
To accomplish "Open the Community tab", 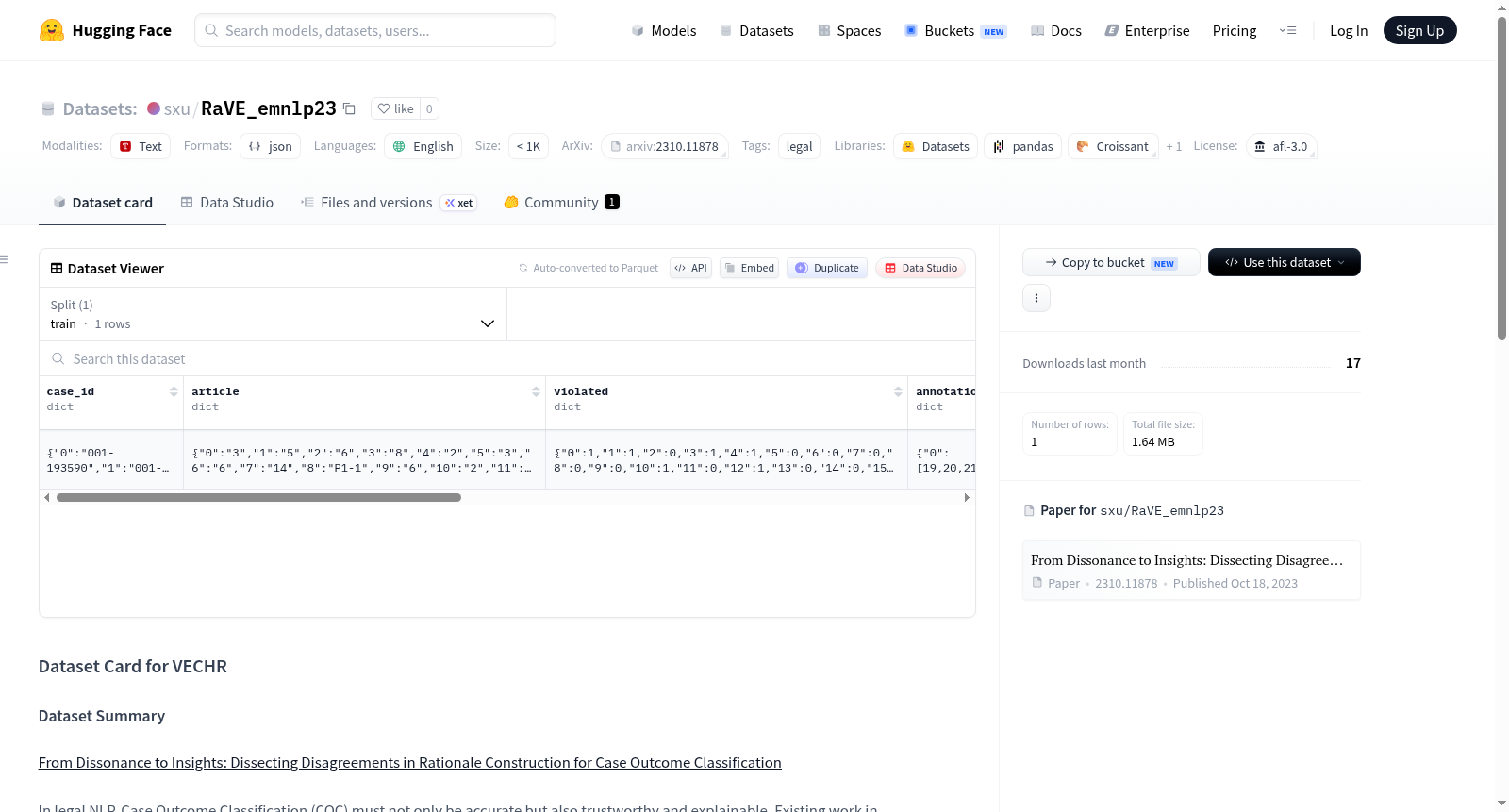I will [561, 202].
